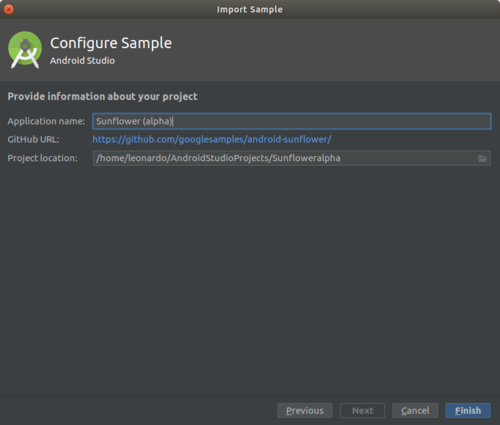Viewport: 500px width, 425px height.
Task: Click the disabled Next button
Action: (x=362, y=410)
